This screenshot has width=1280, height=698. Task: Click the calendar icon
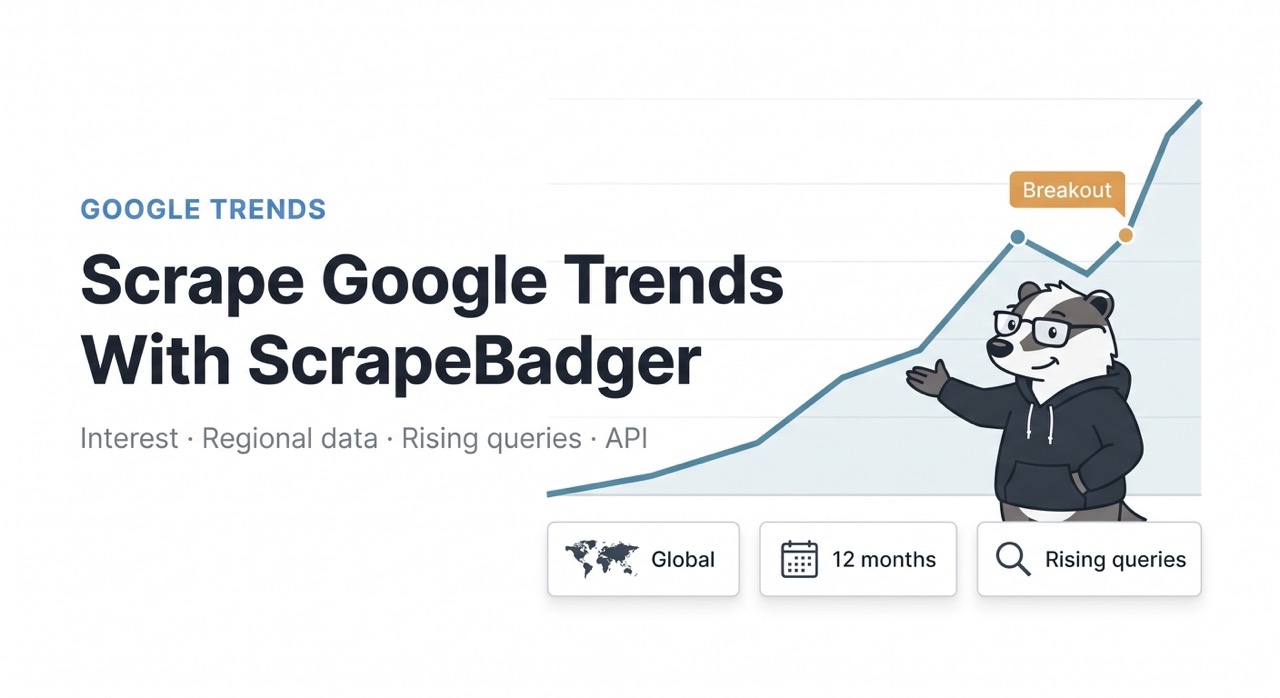tap(799, 559)
